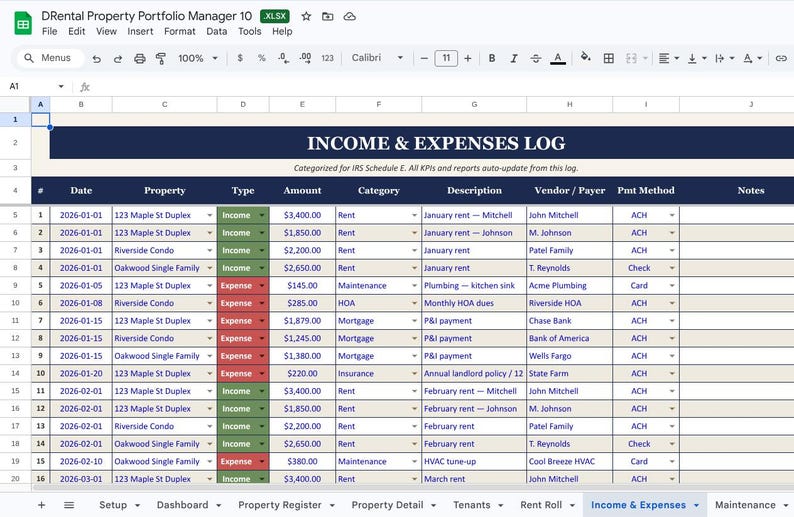
Task: Click the Redo arrow
Action: tap(117, 59)
